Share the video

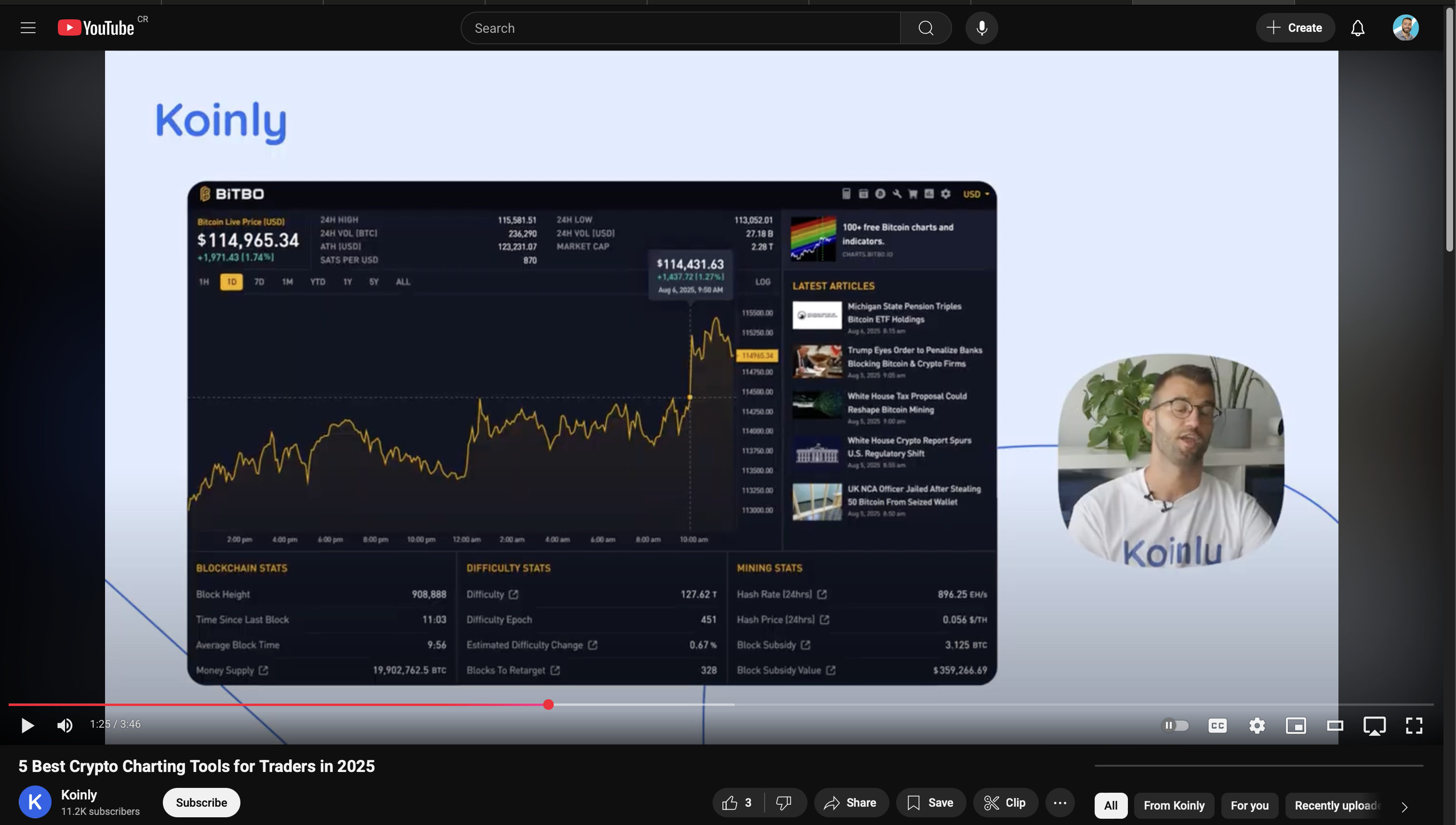851,803
